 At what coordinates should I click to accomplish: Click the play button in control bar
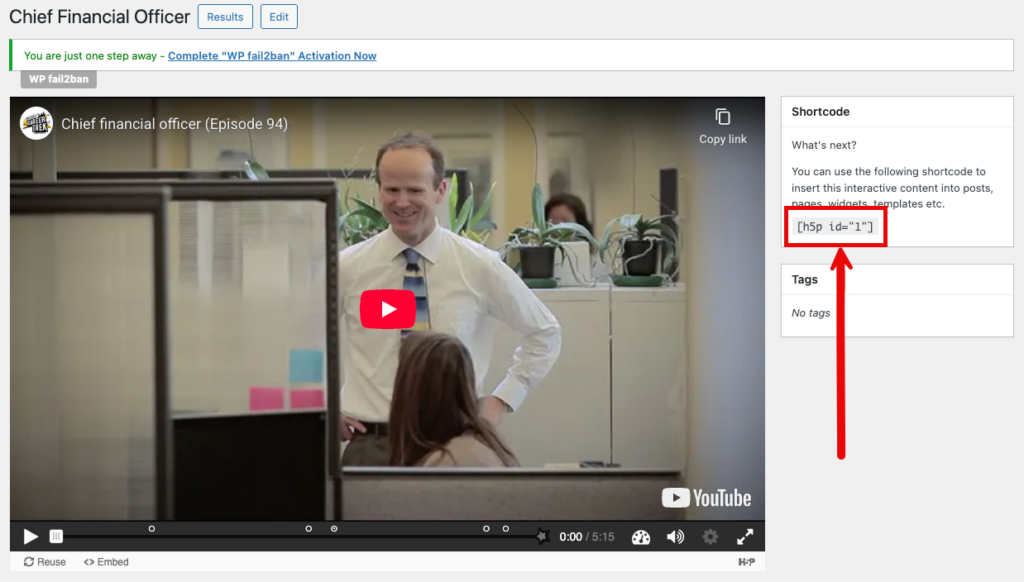(31, 537)
